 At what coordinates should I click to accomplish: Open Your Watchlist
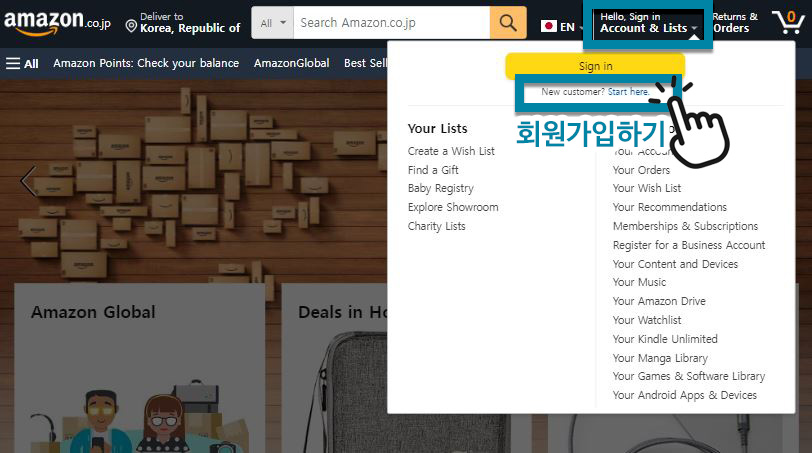click(x=647, y=320)
